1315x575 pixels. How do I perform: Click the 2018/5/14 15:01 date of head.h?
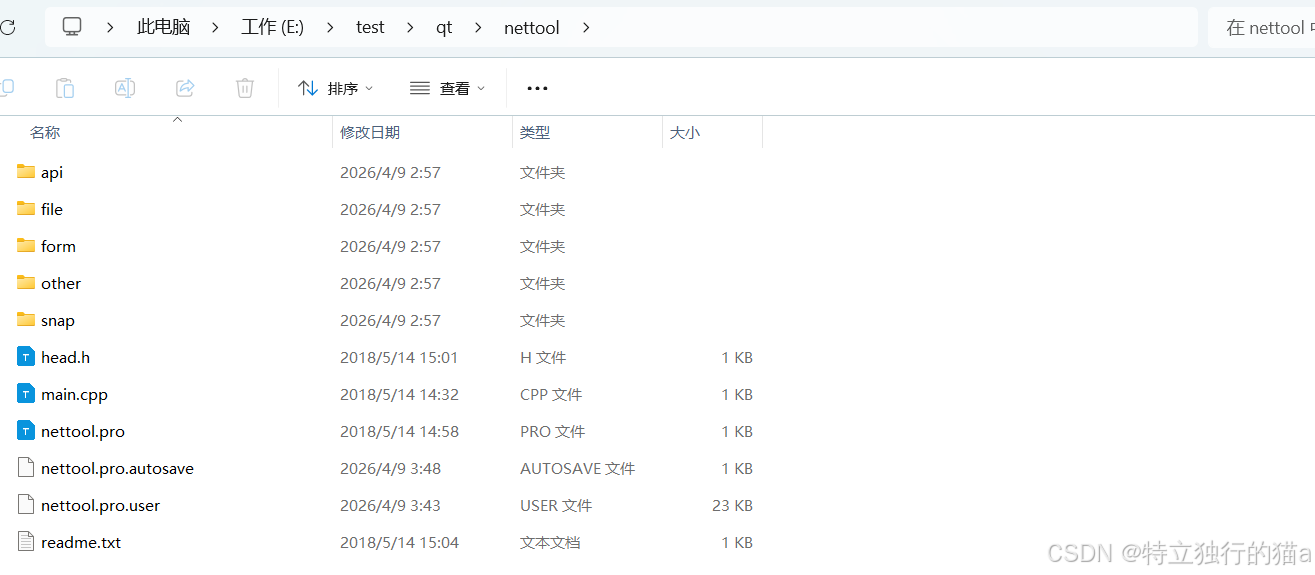[399, 357]
